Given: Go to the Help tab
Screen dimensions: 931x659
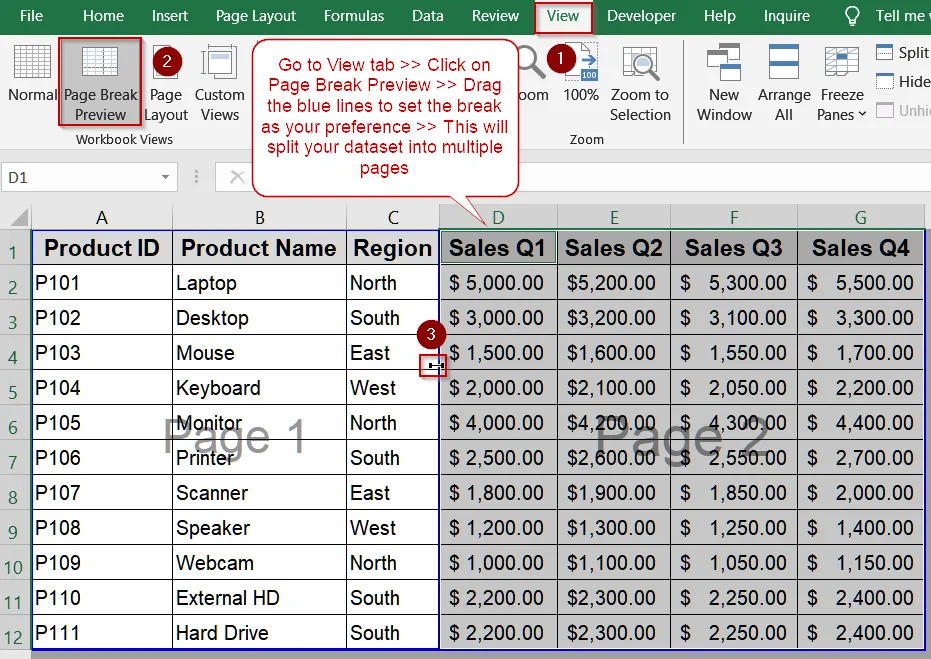Looking at the screenshot, I should (720, 16).
